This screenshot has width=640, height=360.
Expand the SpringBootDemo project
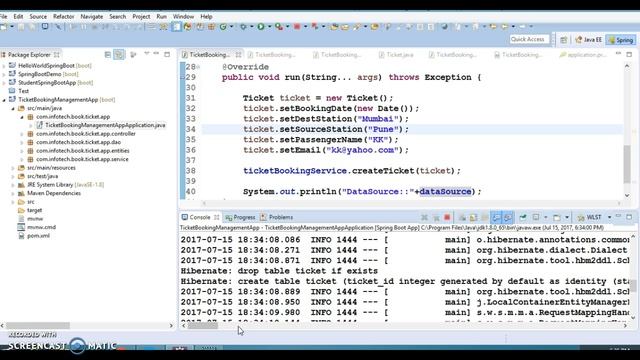[4, 74]
